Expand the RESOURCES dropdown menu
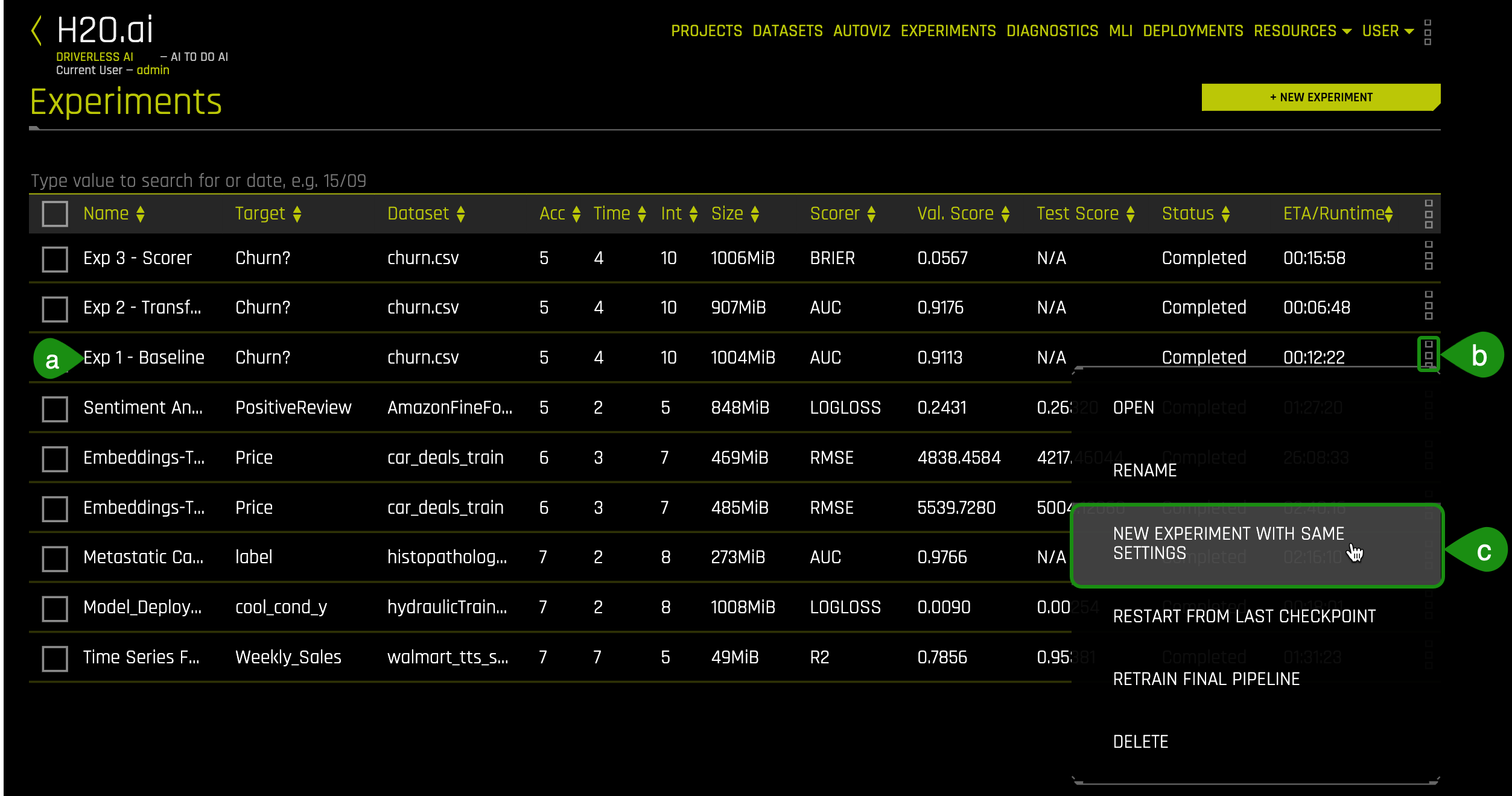The width and height of the screenshot is (1512, 796). coord(1302,31)
